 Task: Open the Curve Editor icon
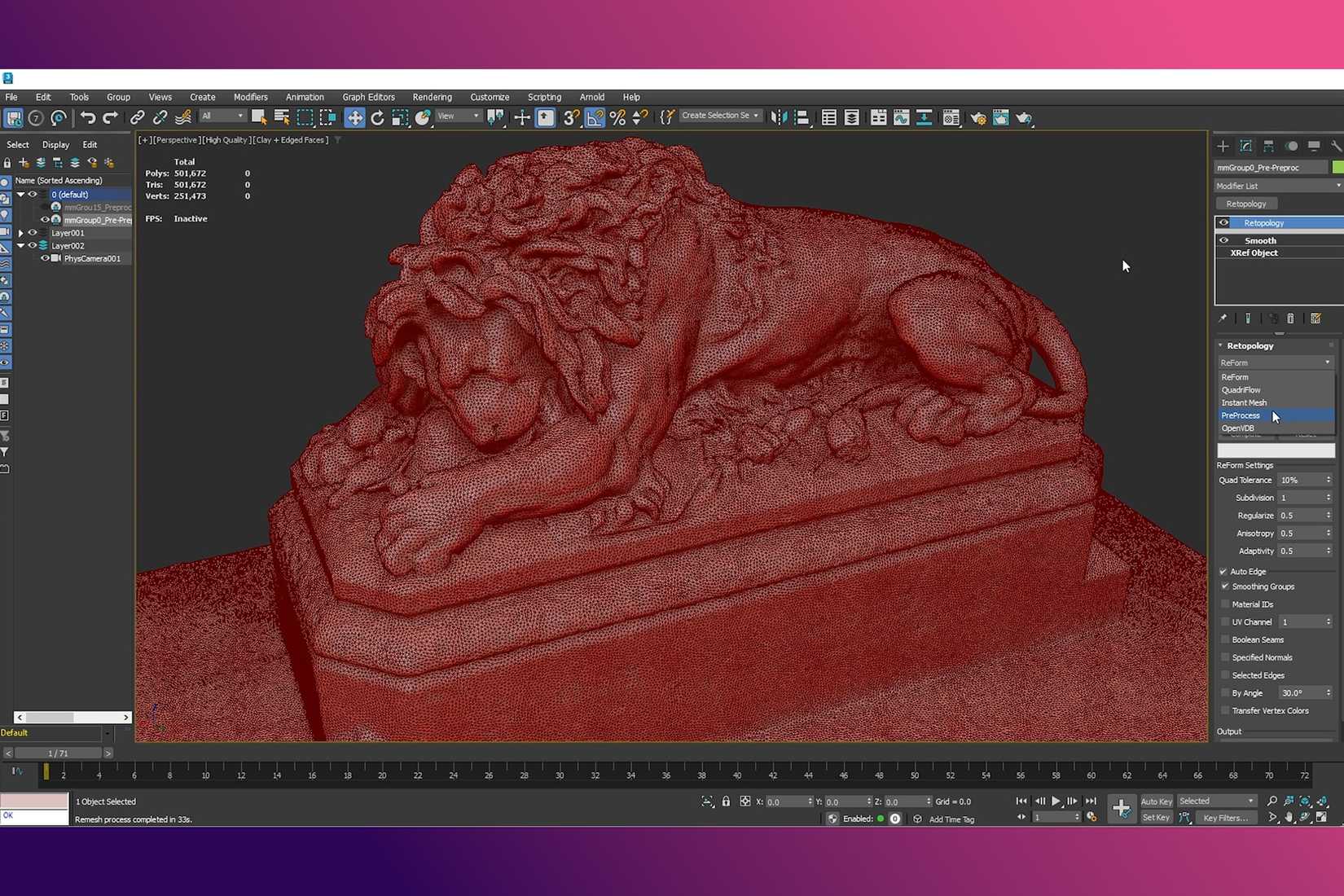(x=901, y=118)
